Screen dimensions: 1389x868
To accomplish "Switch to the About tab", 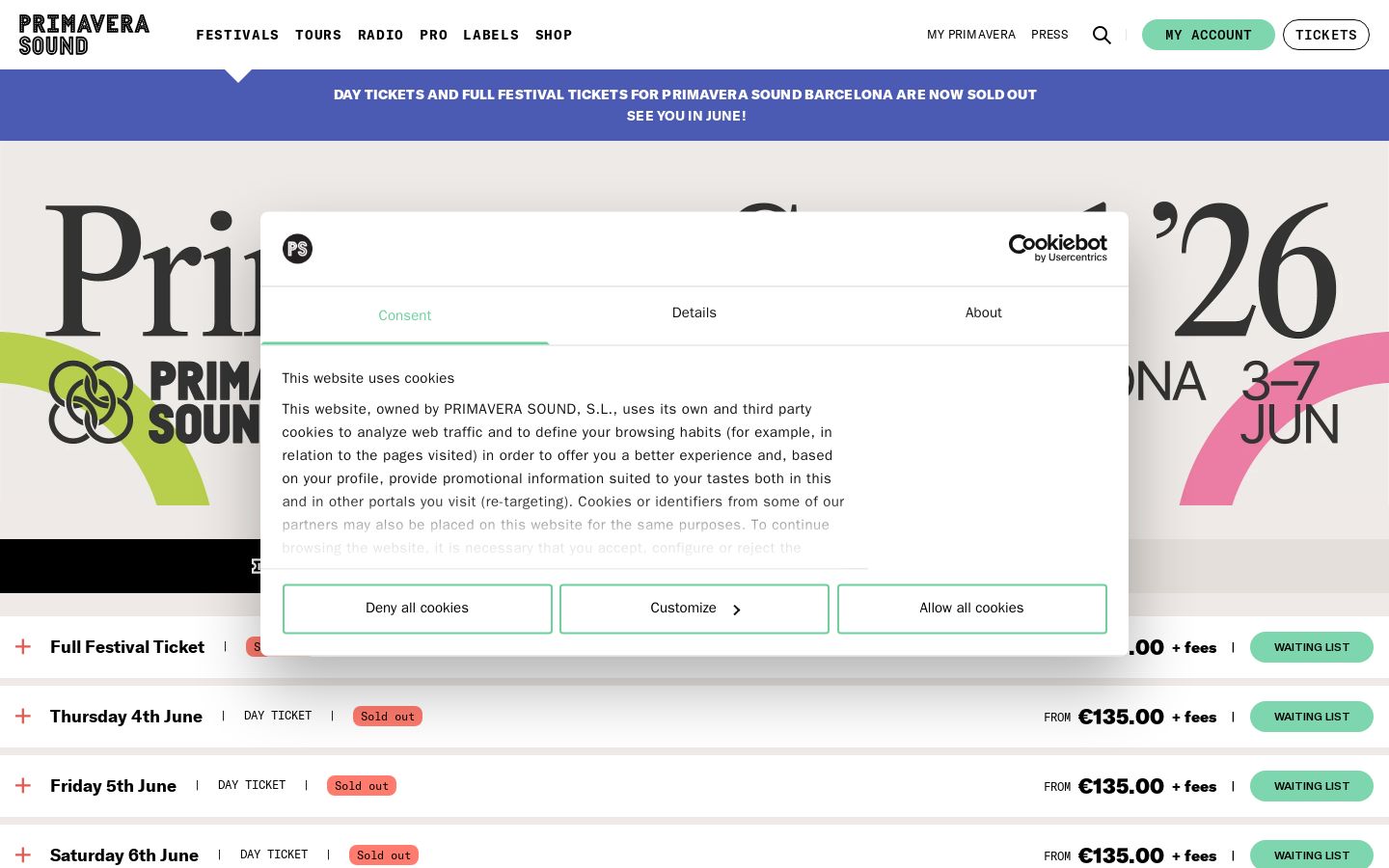I will point(984,313).
